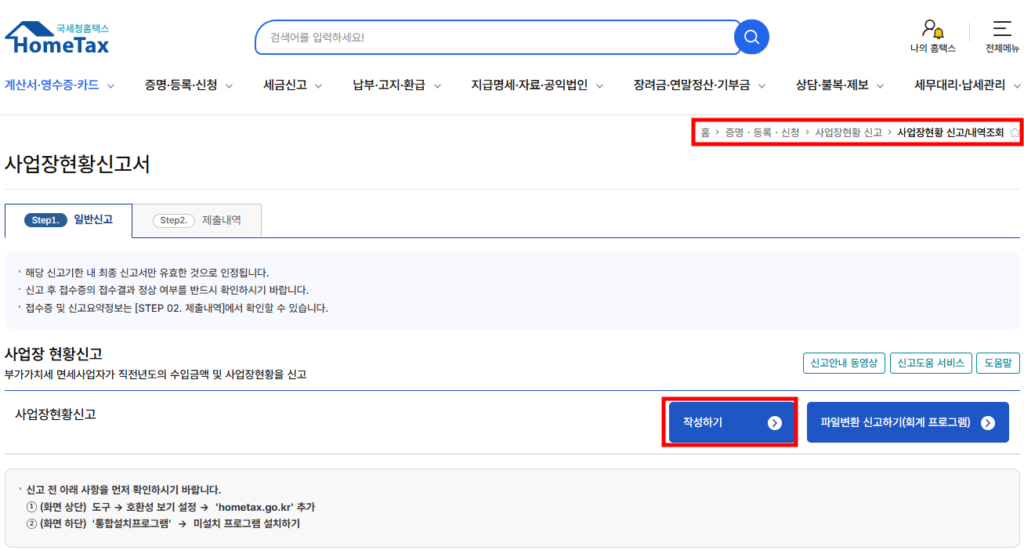
Task: Click 파일변환 신고하기(회계 프로그램) button
Action: (x=908, y=423)
